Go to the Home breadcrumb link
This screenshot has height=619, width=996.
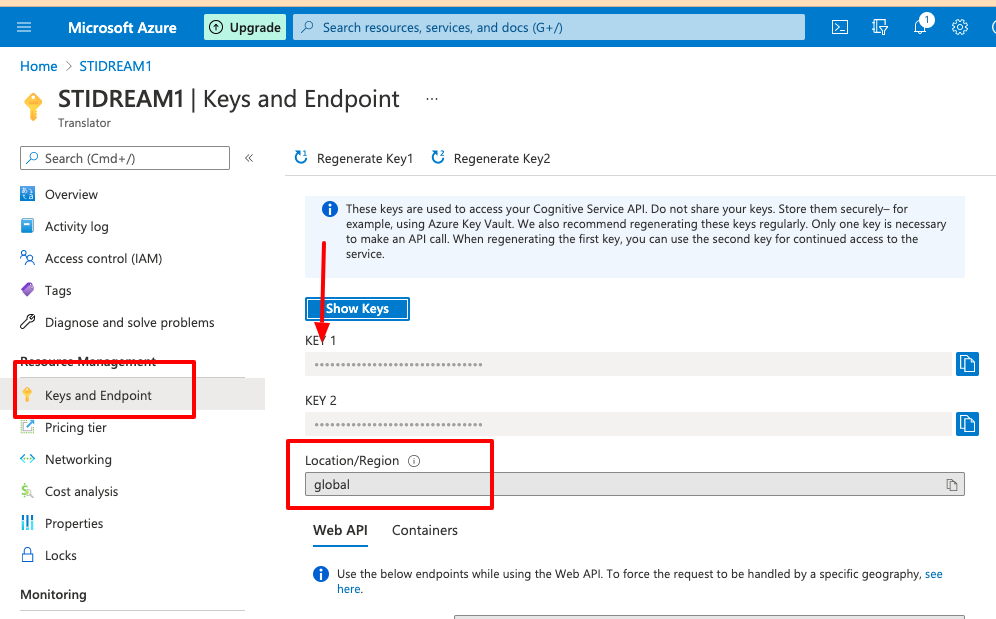coord(39,66)
